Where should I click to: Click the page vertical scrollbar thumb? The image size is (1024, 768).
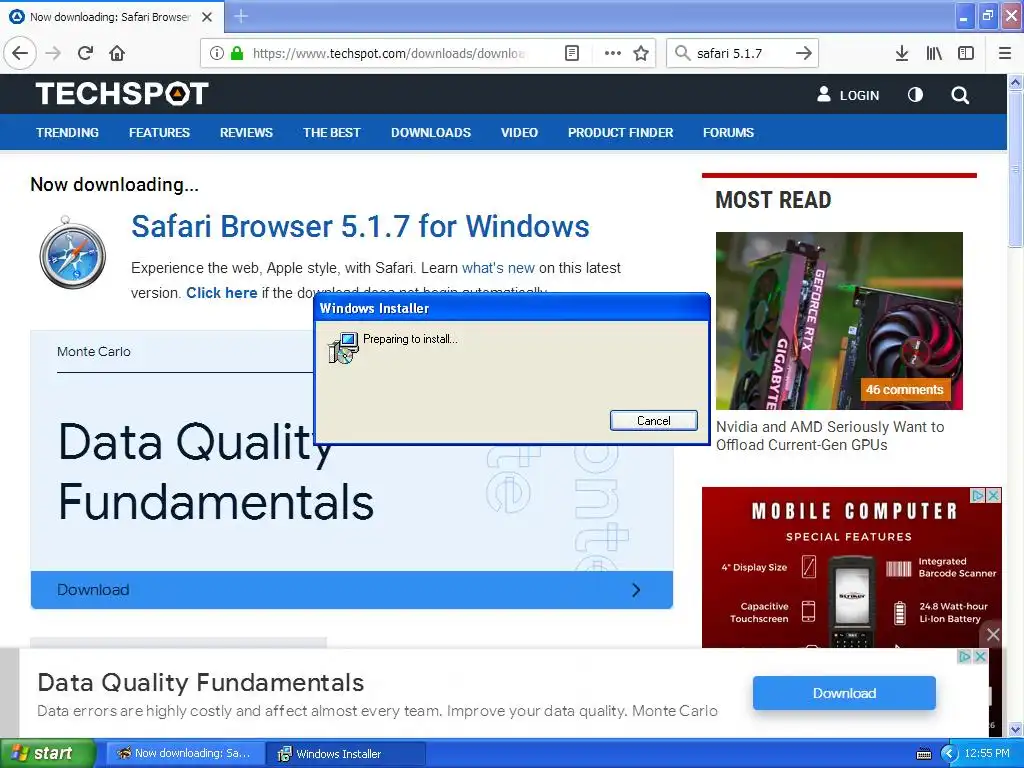pos(1016,170)
